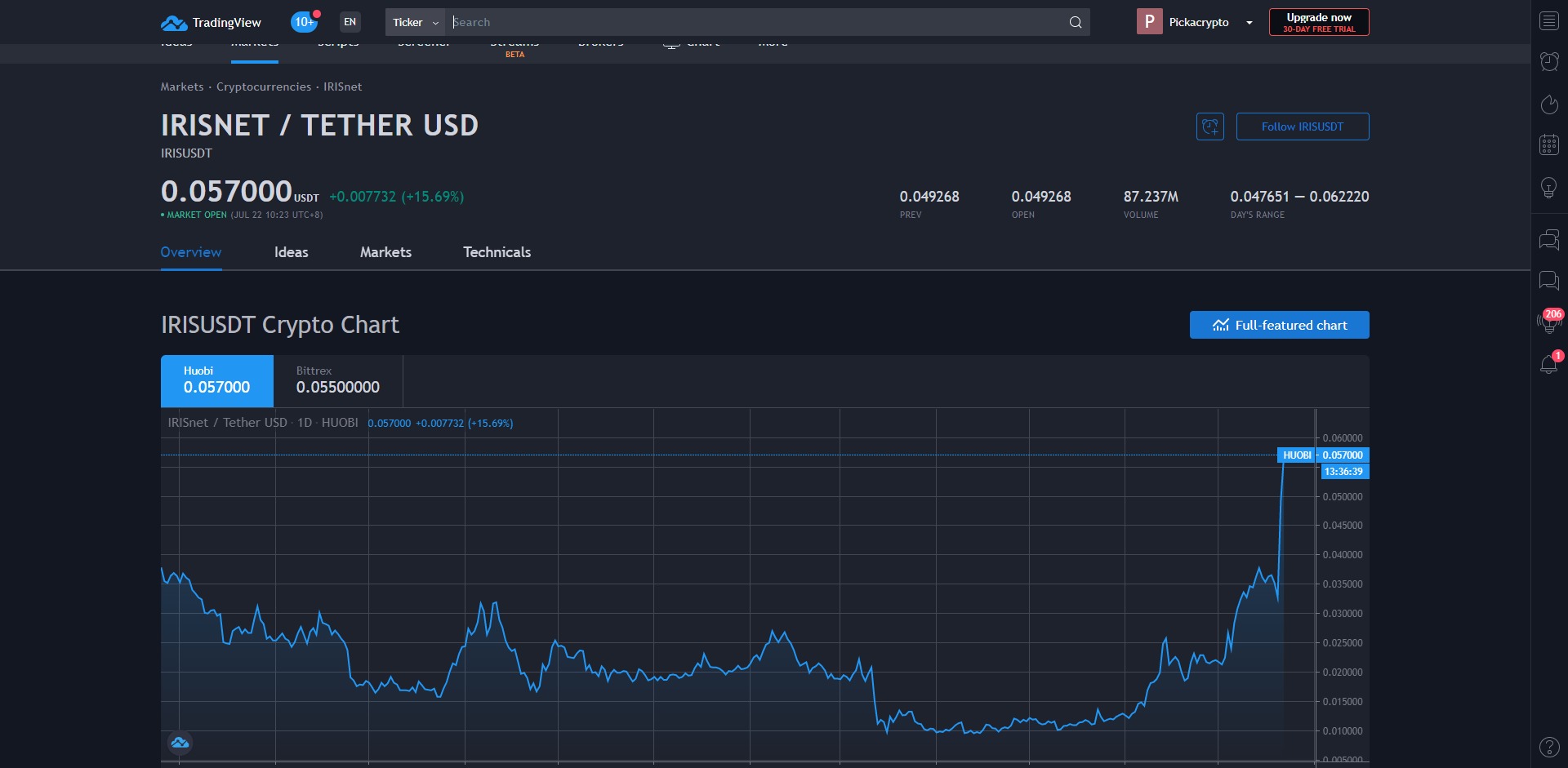
Task: Click the Follow IRISUSDT button
Action: (x=1303, y=127)
